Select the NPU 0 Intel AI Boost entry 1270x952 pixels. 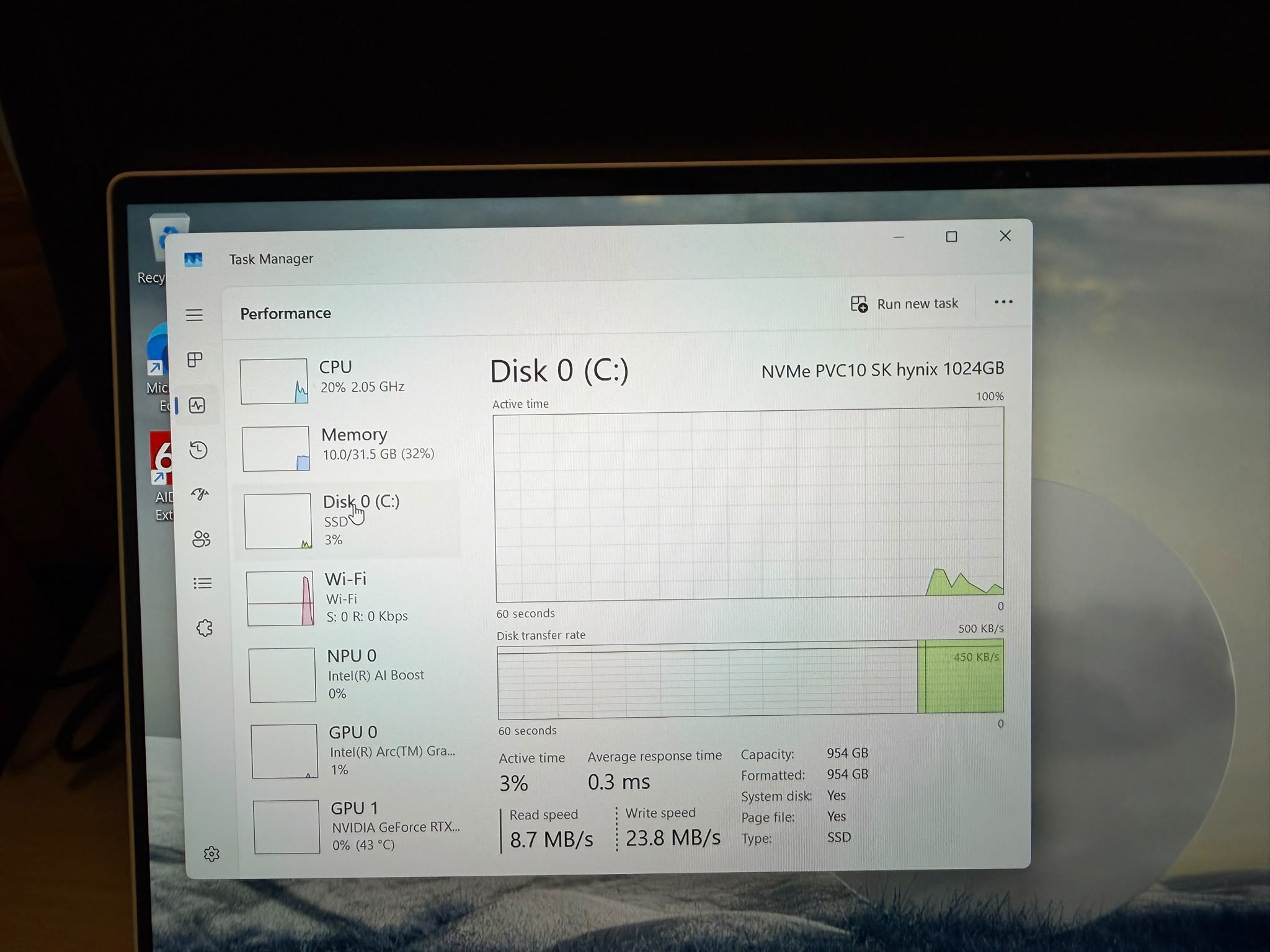pyautogui.click(x=353, y=674)
